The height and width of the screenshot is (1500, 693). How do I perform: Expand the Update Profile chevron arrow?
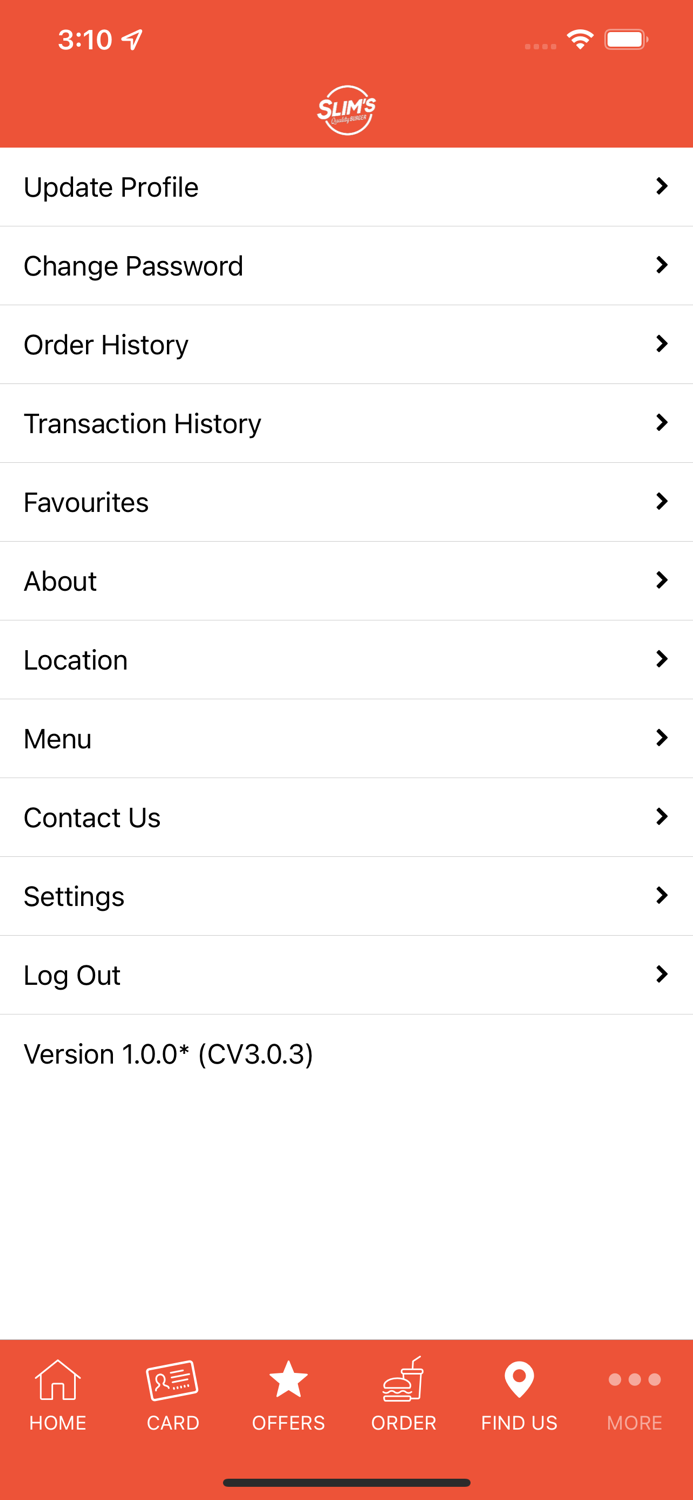point(661,186)
